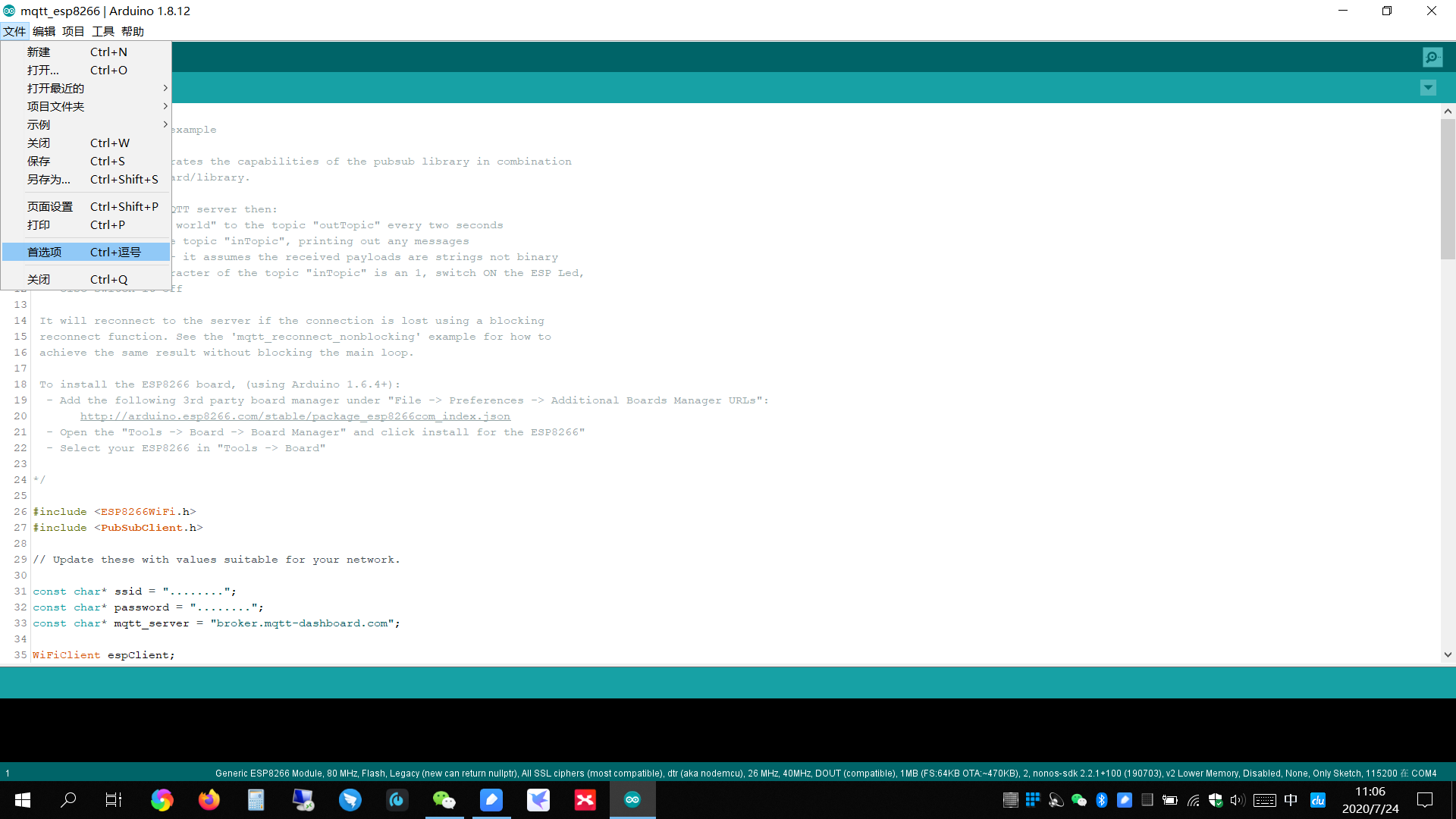Click the esp8266 package index URL

pos(295,416)
